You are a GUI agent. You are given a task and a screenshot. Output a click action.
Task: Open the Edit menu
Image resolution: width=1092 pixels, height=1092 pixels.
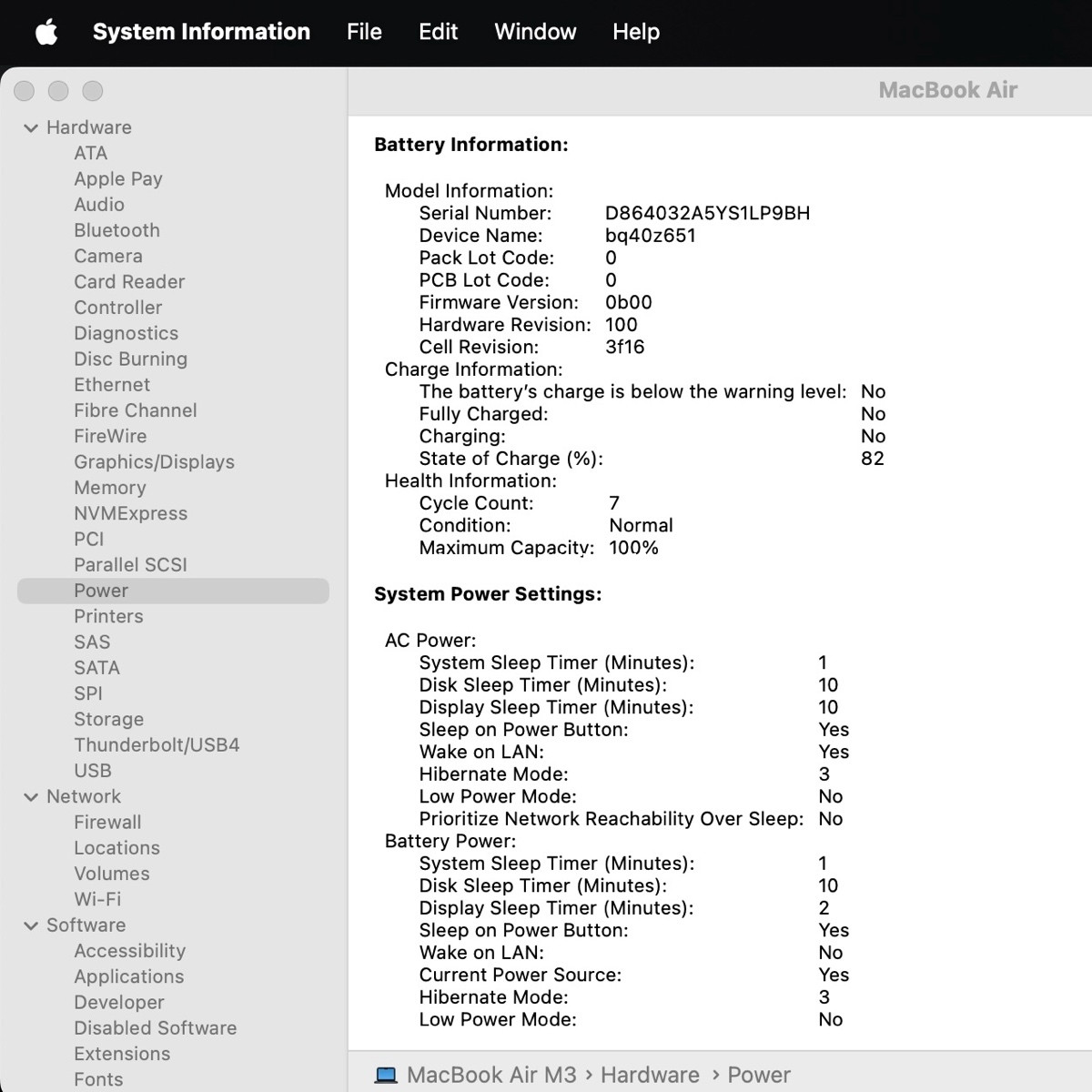point(438,32)
